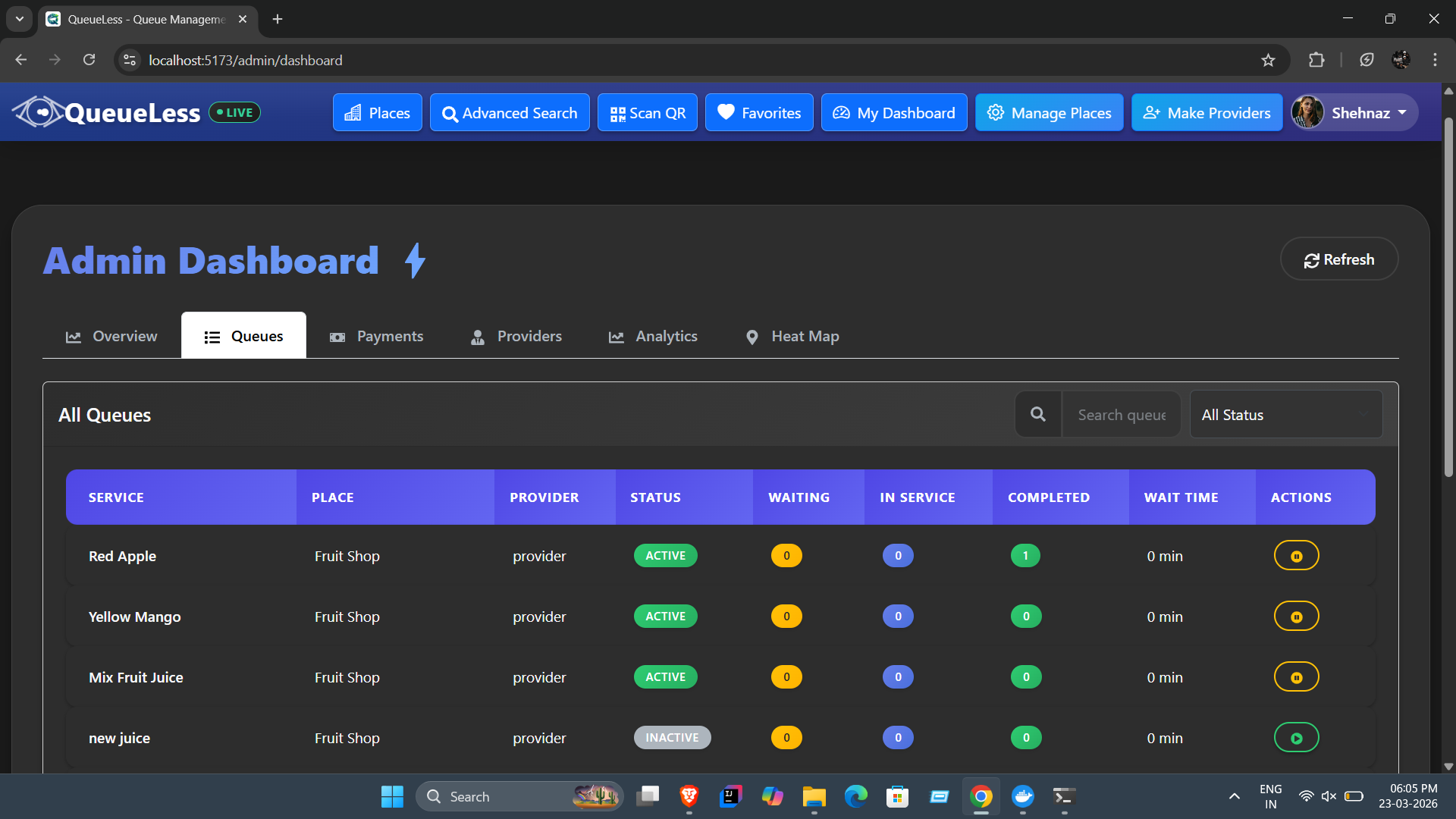
Task: Open the Shehnaz profile dropdown
Action: coord(1354,113)
